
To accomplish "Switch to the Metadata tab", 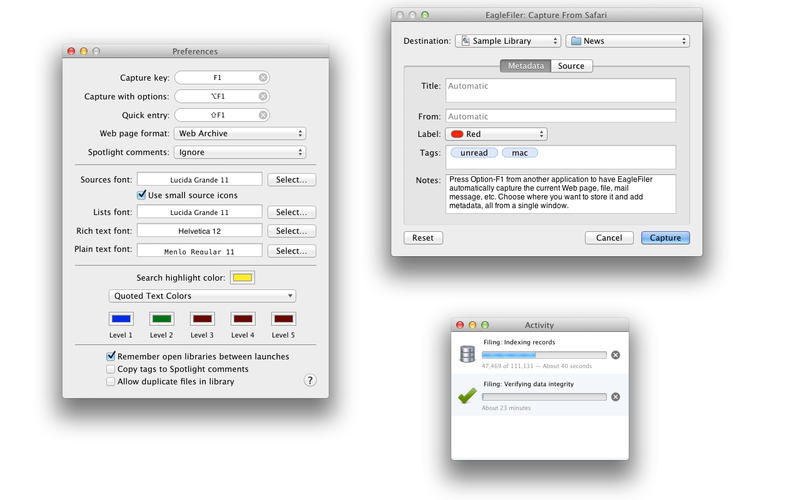I will click(526, 66).
